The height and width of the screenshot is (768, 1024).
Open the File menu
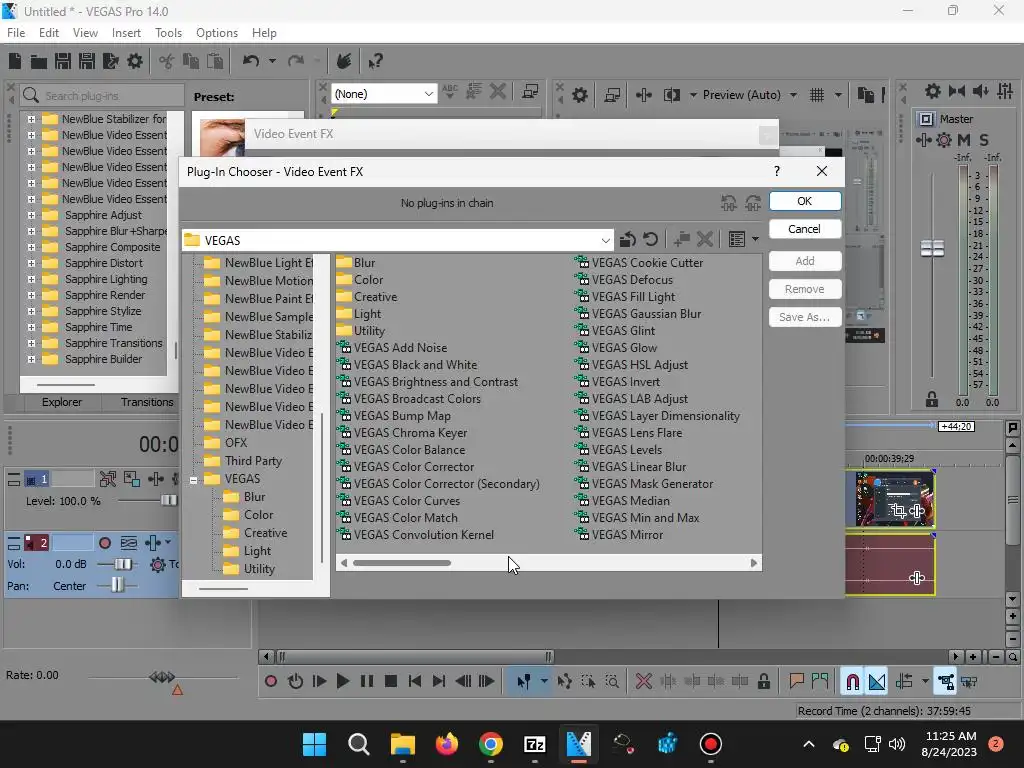16,33
